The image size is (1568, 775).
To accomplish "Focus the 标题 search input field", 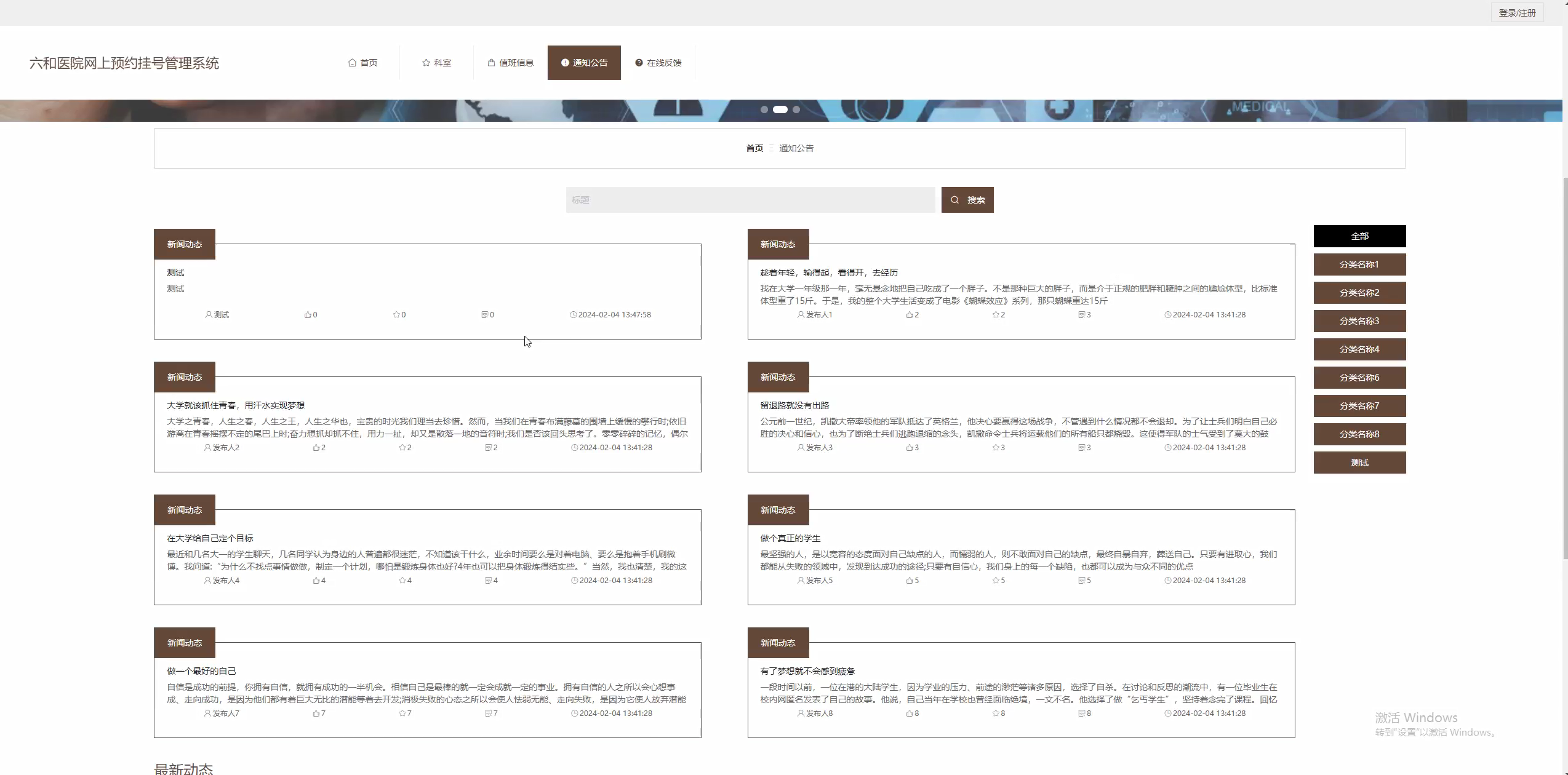I will coord(750,200).
